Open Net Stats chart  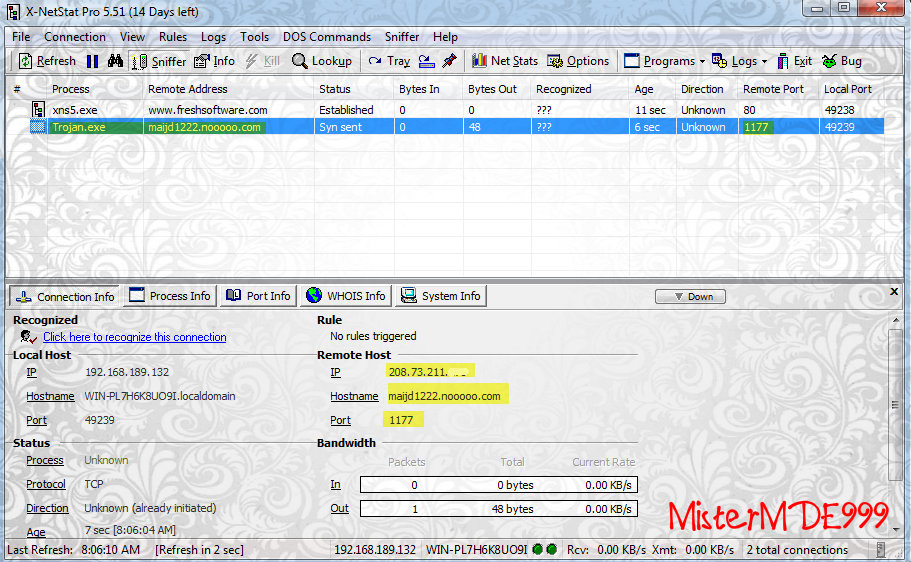(x=504, y=61)
